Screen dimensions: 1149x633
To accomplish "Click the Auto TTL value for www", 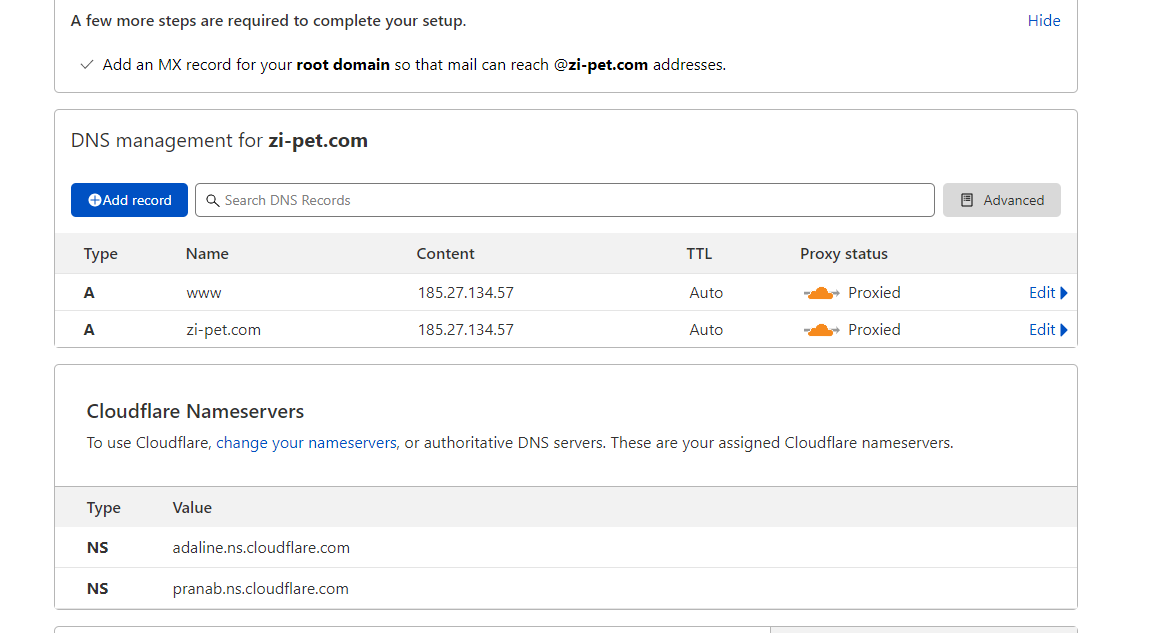I will pyautogui.click(x=706, y=292).
